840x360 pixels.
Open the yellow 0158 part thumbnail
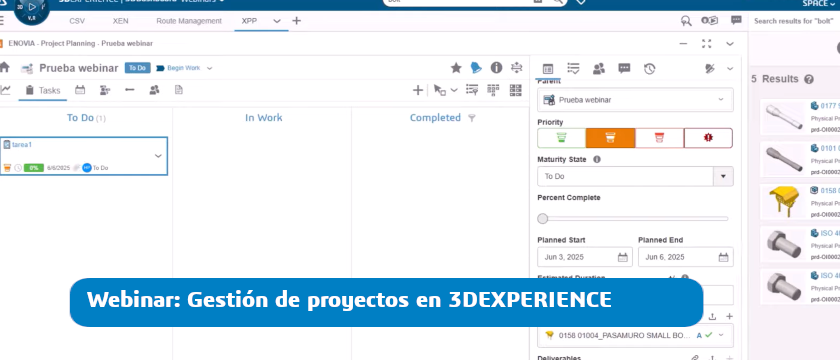tap(783, 201)
